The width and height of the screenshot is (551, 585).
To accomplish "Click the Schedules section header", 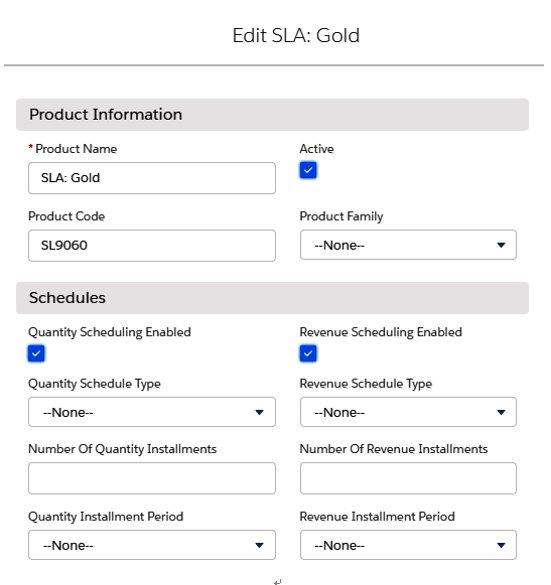I will click(x=272, y=298).
